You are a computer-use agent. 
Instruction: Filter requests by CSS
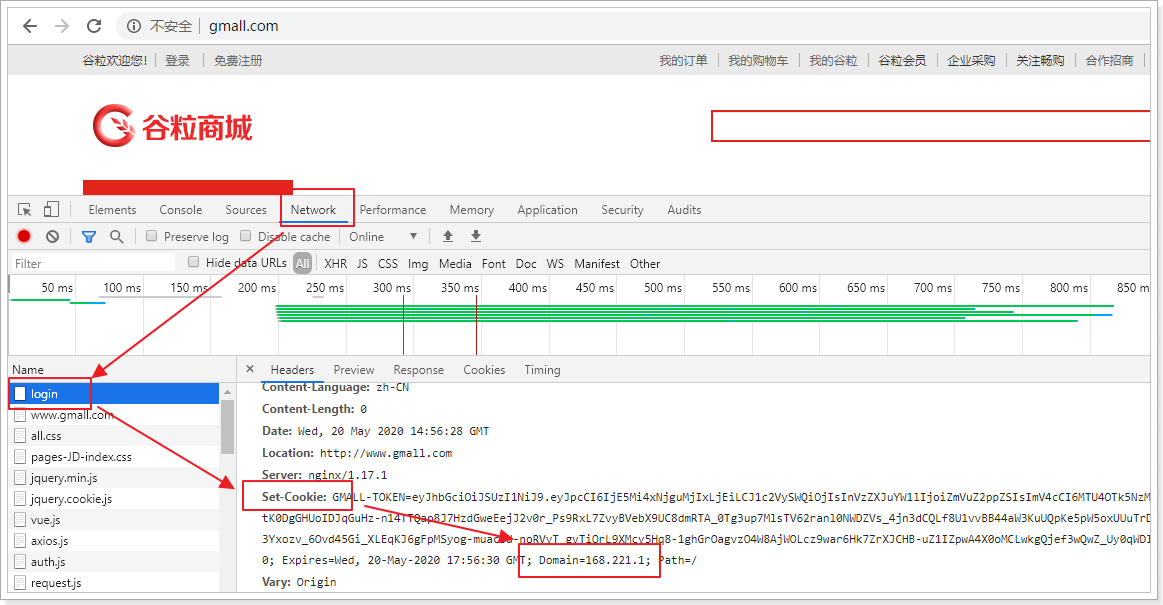(x=388, y=264)
